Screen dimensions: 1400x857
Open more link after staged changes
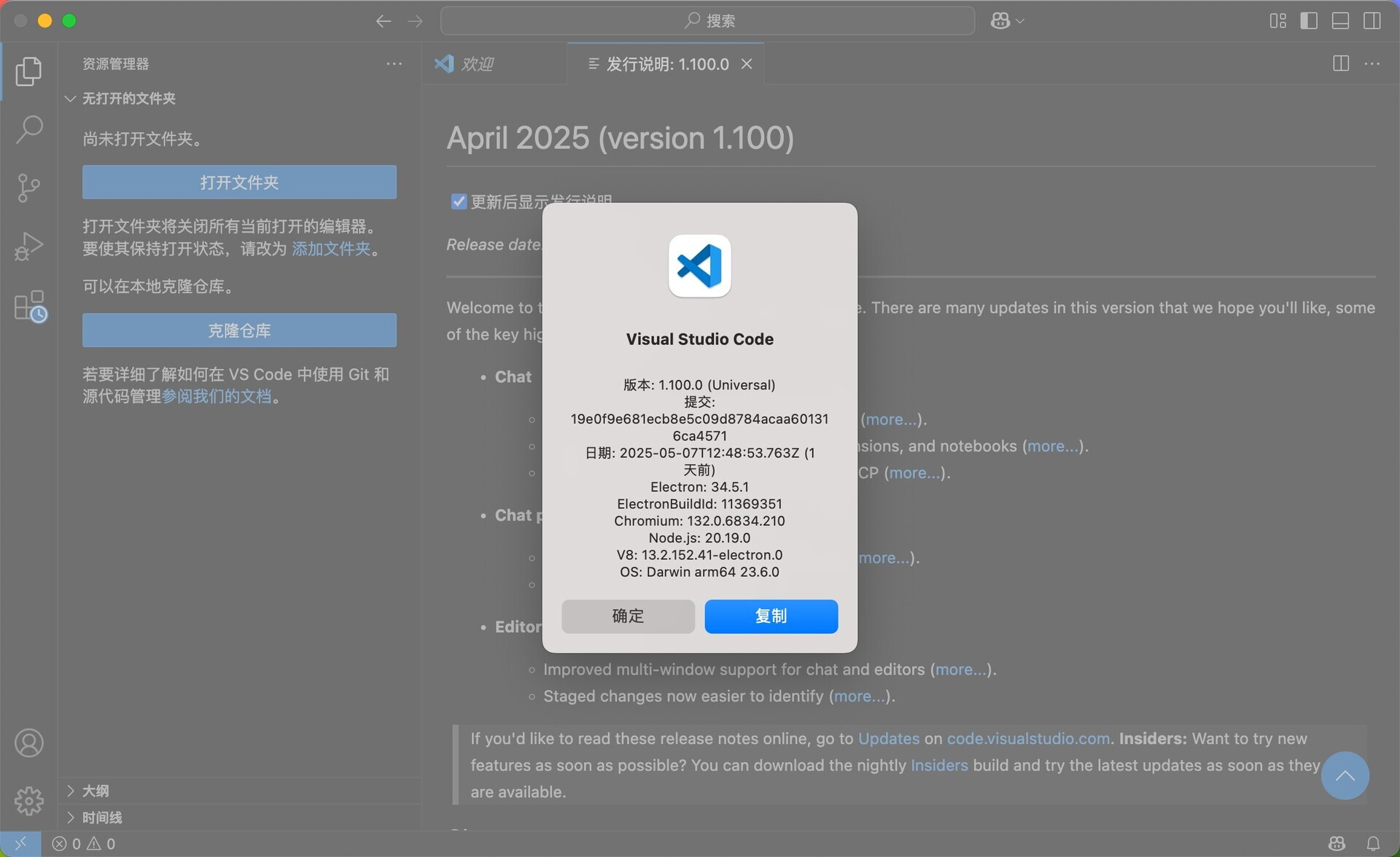coord(859,697)
